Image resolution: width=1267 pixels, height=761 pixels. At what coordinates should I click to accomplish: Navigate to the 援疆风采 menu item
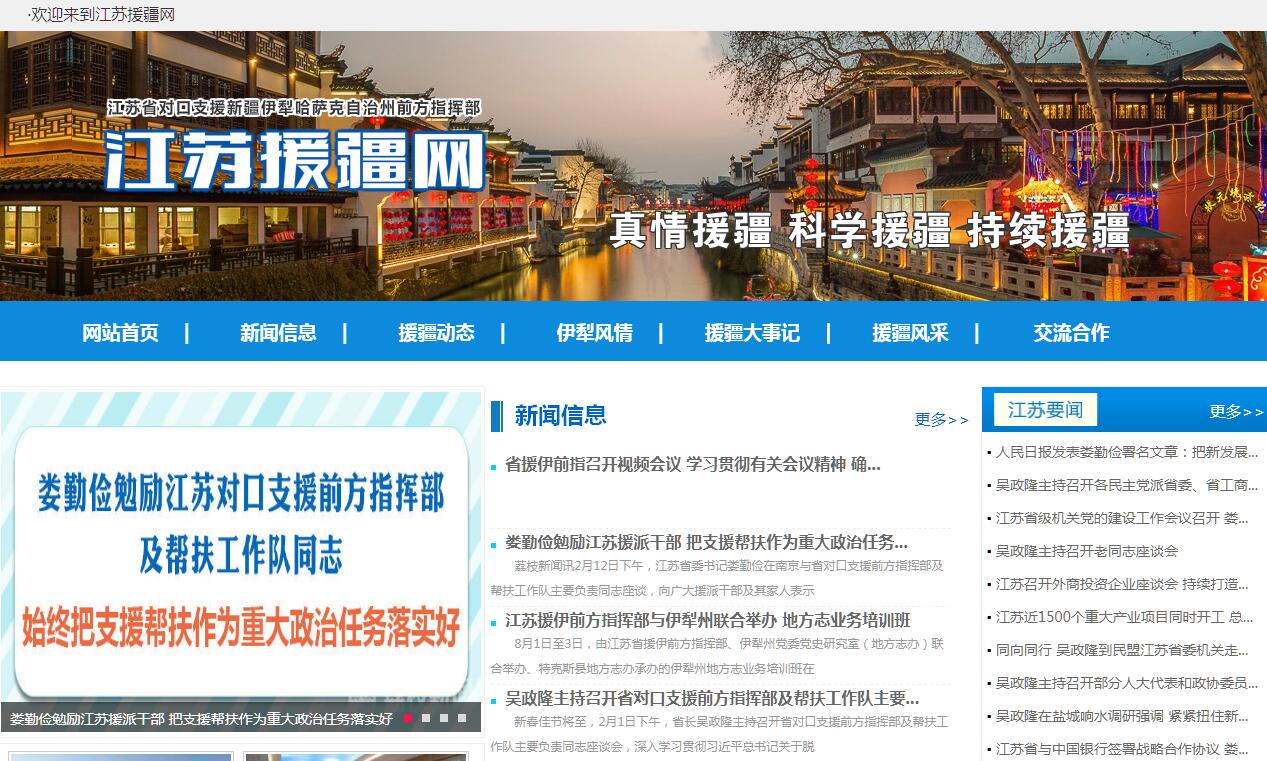click(x=910, y=333)
